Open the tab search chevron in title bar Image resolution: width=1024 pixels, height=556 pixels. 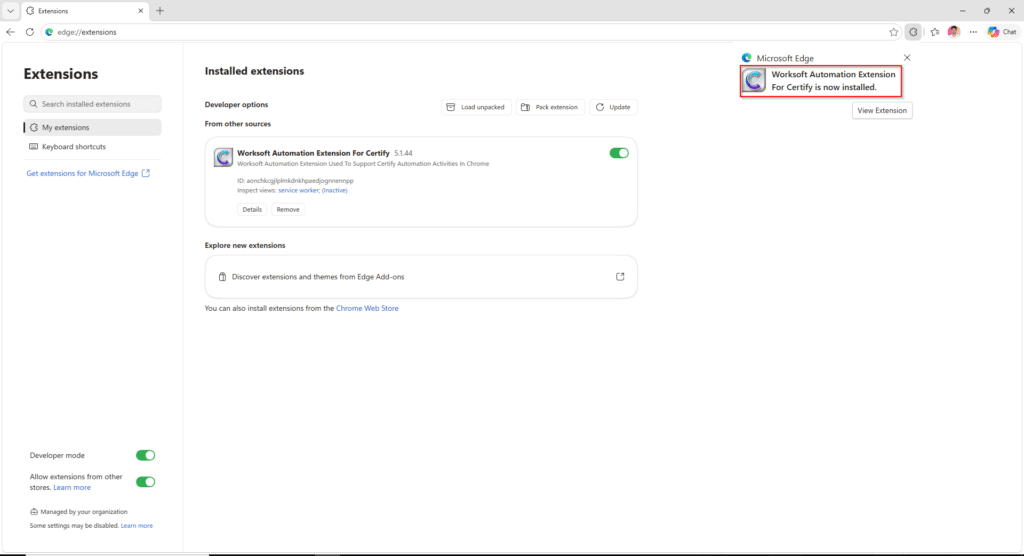[x=10, y=10]
